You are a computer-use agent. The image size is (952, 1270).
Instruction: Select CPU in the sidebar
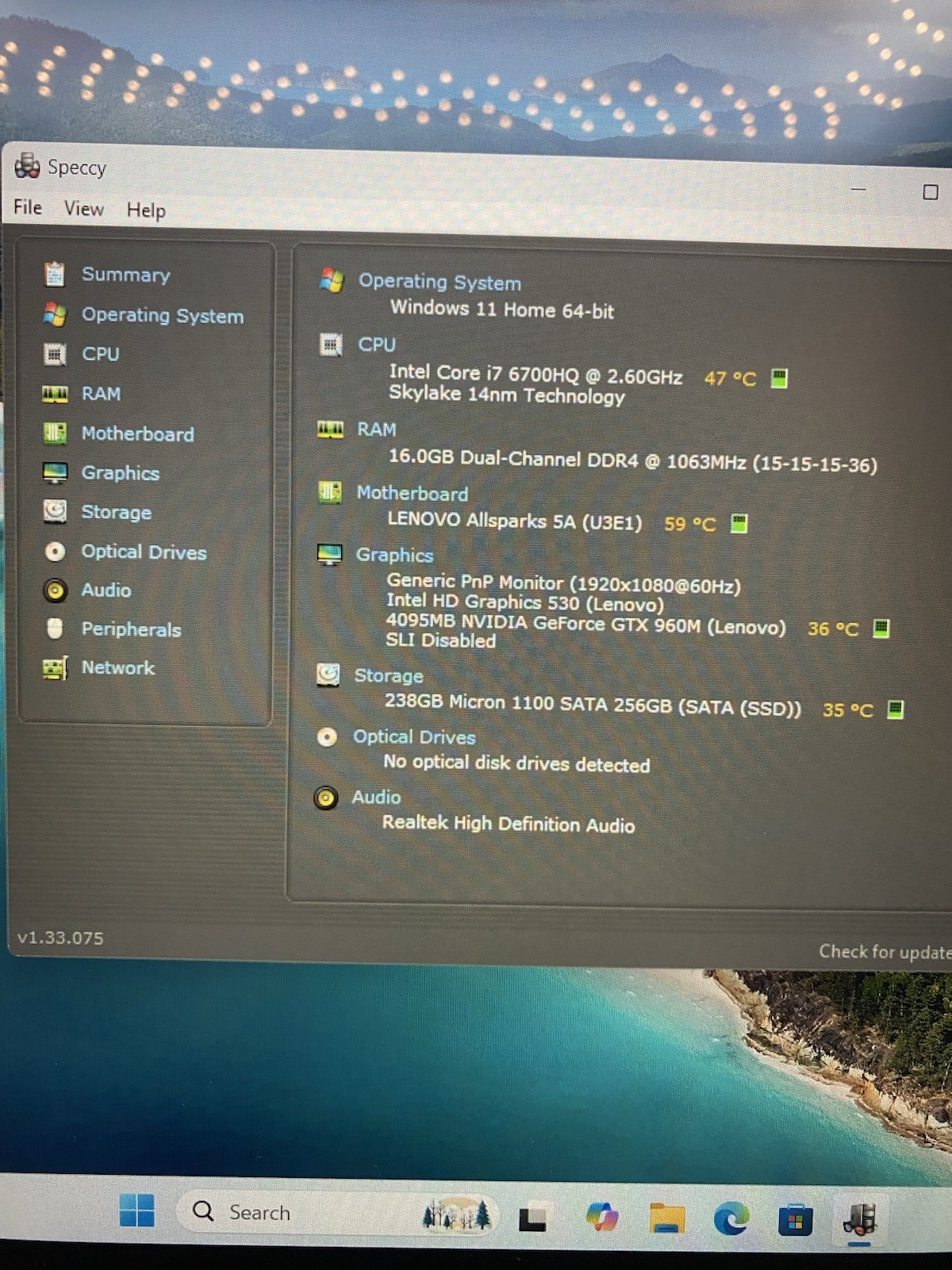pos(101,354)
